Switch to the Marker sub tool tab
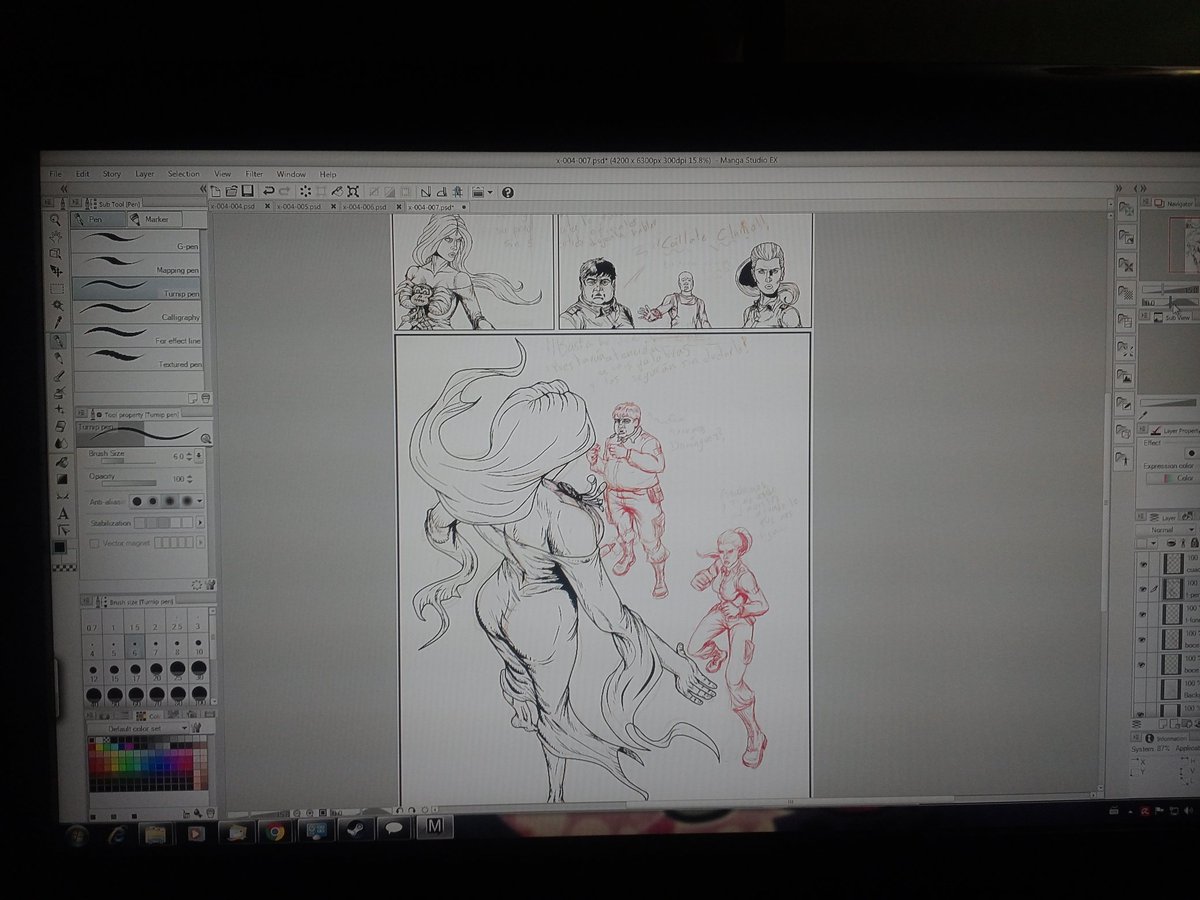 [x=157, y=219]
